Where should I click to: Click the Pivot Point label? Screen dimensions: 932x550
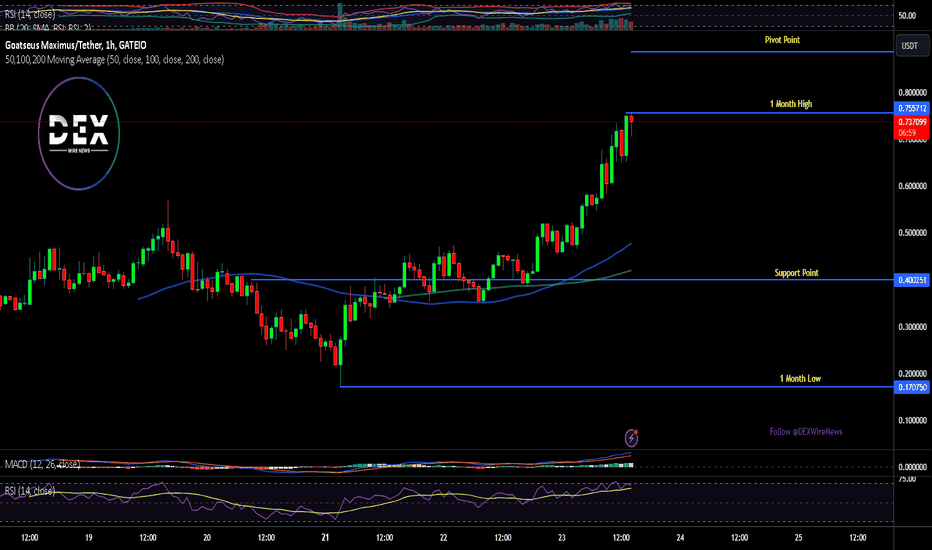coord(782,40)
